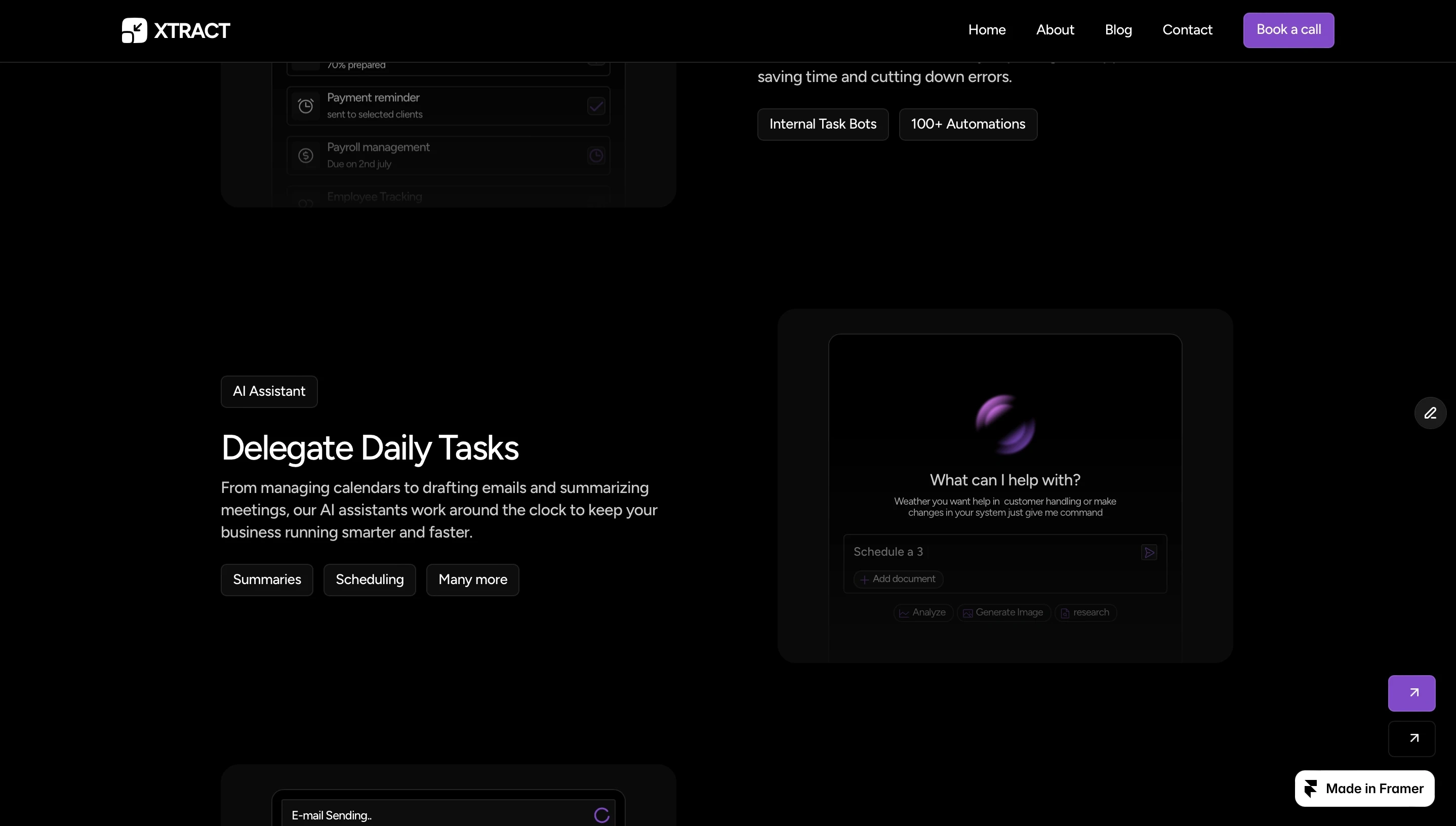Click the plus icon beside Add document
1456x826 pixels.
[x=864, y=580]
